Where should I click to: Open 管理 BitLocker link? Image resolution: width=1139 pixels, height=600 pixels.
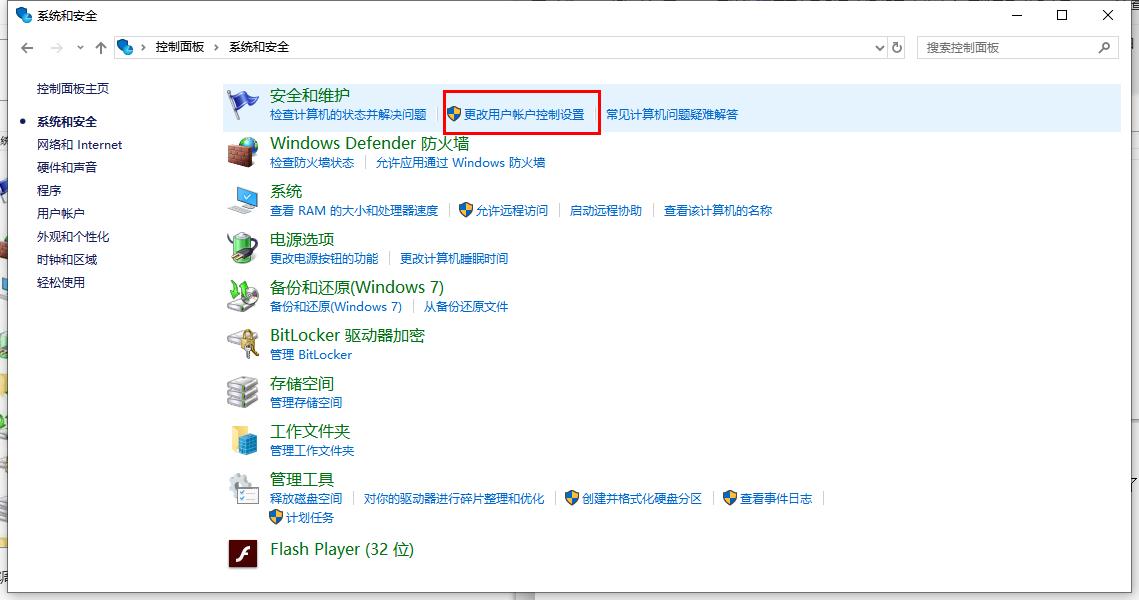pos(311,354)
